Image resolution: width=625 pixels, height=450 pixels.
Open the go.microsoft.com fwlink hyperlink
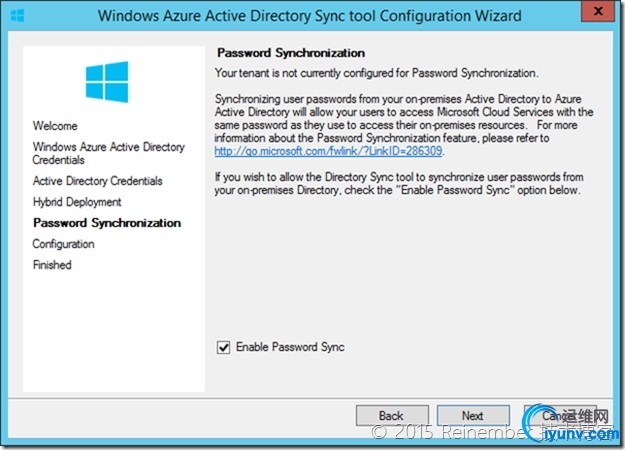(329, 152)
